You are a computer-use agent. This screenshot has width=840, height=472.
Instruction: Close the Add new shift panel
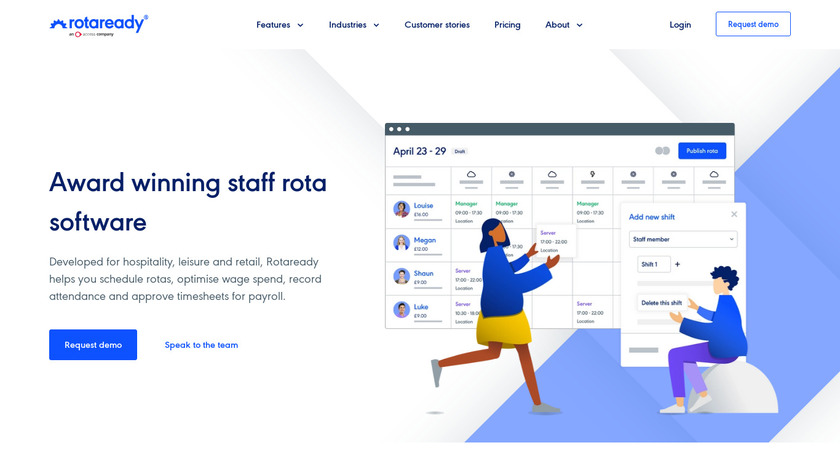click(x=734, y=214)
